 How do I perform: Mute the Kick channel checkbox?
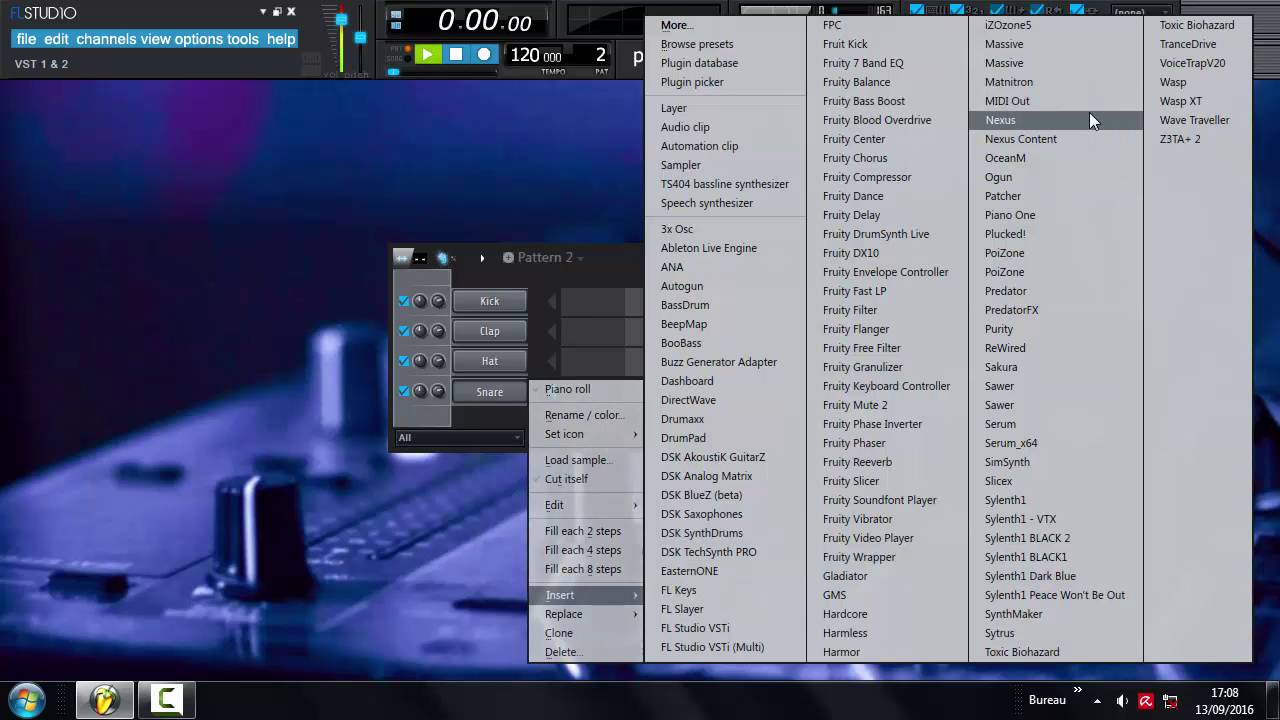click(x=404, y=301)
